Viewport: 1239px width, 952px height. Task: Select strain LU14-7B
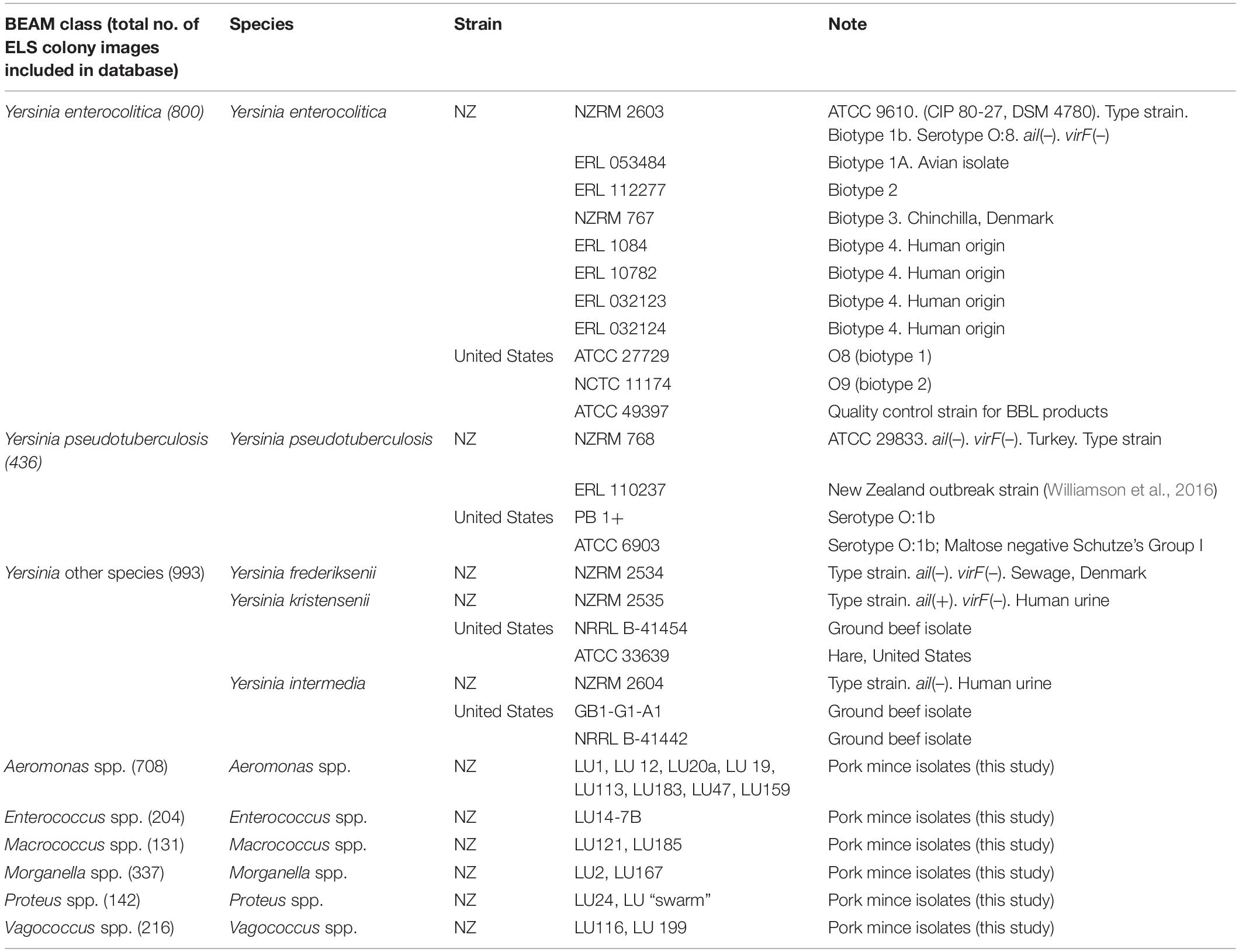pyautogui.click(x=607, y=817)
